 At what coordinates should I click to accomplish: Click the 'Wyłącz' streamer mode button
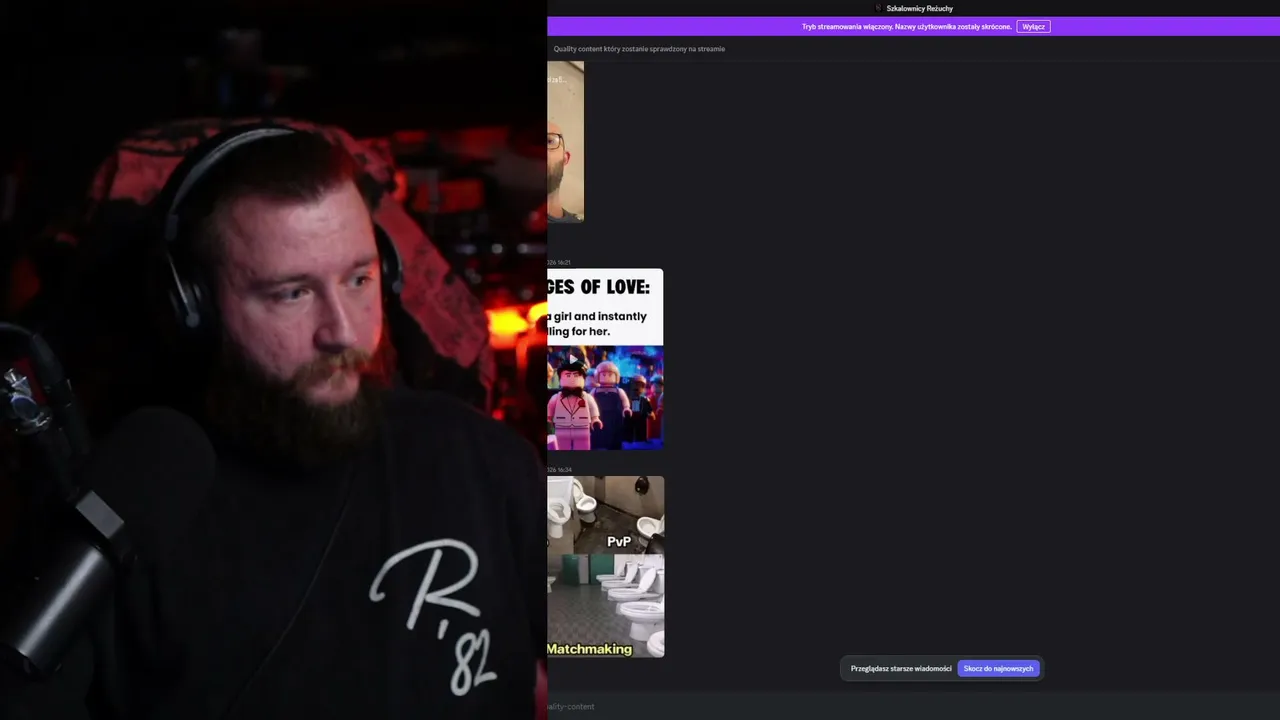click(x=1033, y=27)
